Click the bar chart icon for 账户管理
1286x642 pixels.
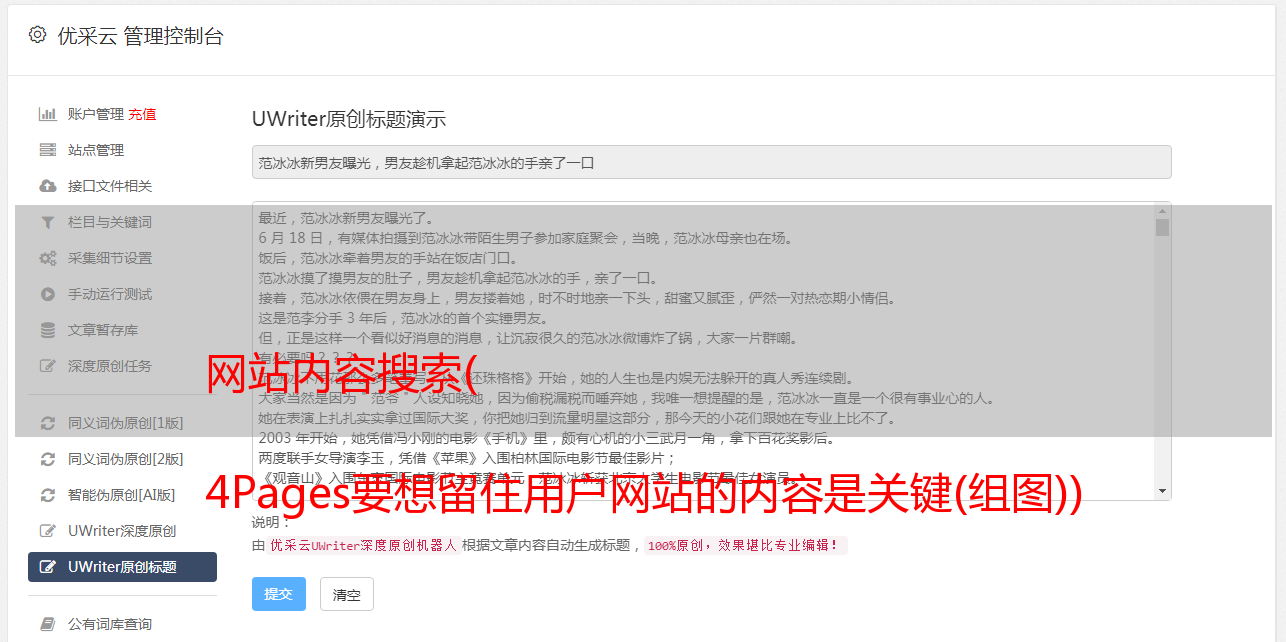click(47, 114)
